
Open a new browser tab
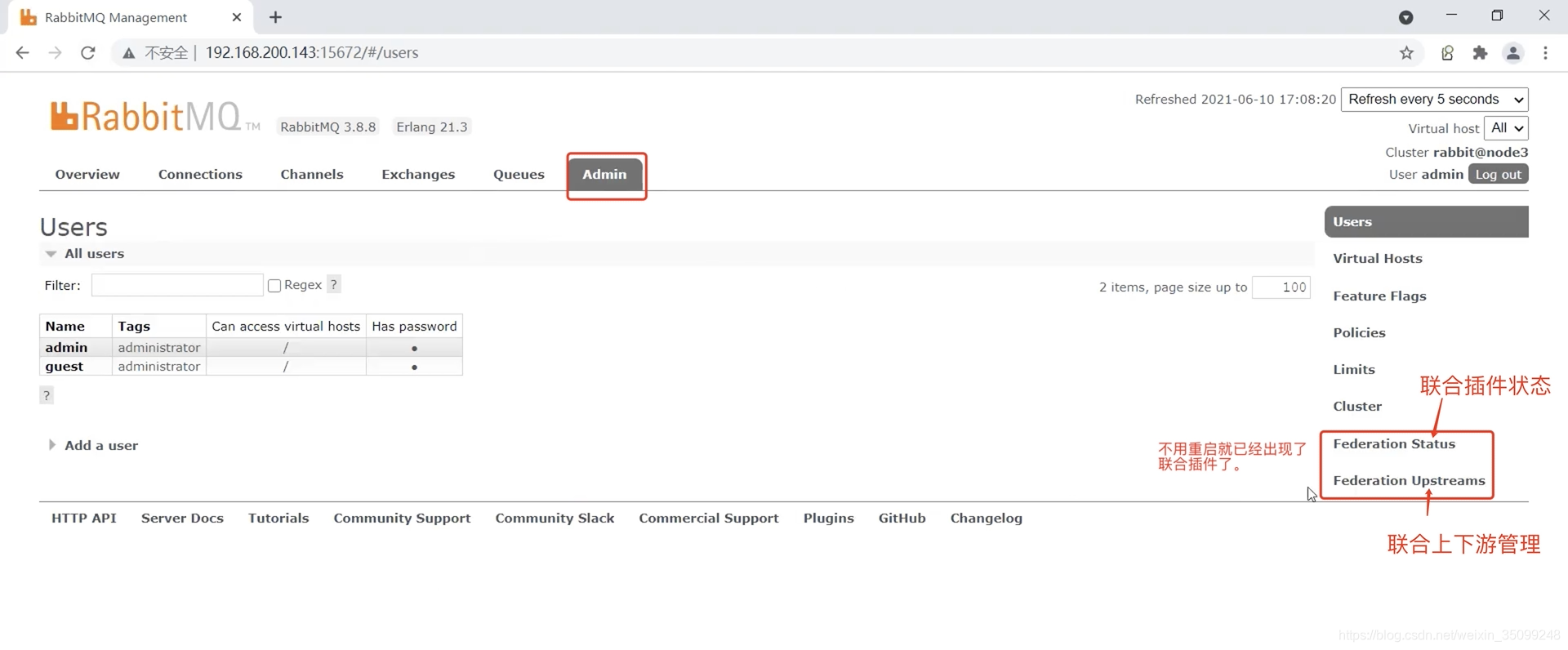pyautogui.click(x=275, y=17)
